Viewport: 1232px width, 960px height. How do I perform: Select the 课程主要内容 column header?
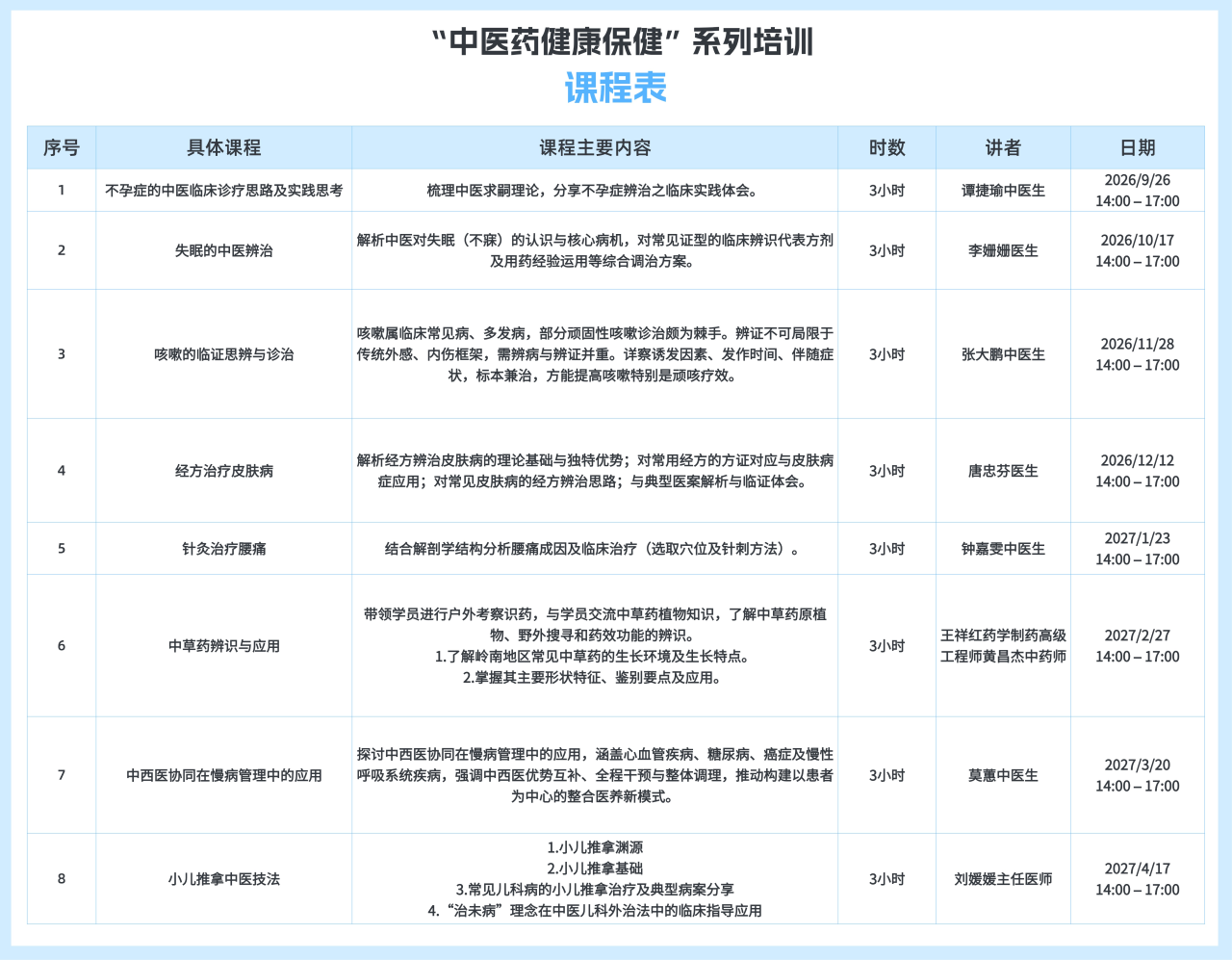(595, 147)
